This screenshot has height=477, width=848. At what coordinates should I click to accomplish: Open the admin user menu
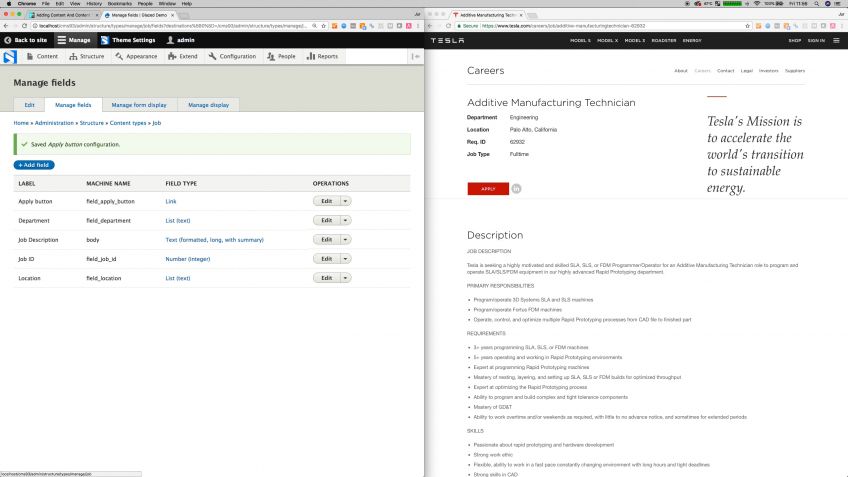coord(181,40)
